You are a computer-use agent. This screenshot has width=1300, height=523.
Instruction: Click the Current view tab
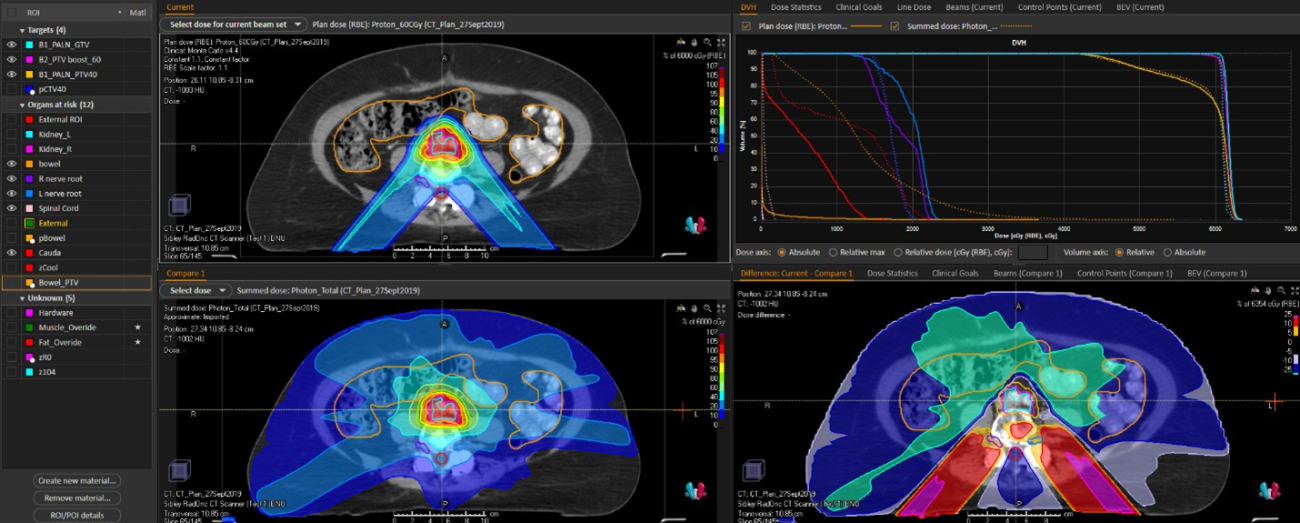(x=180, y=7)
